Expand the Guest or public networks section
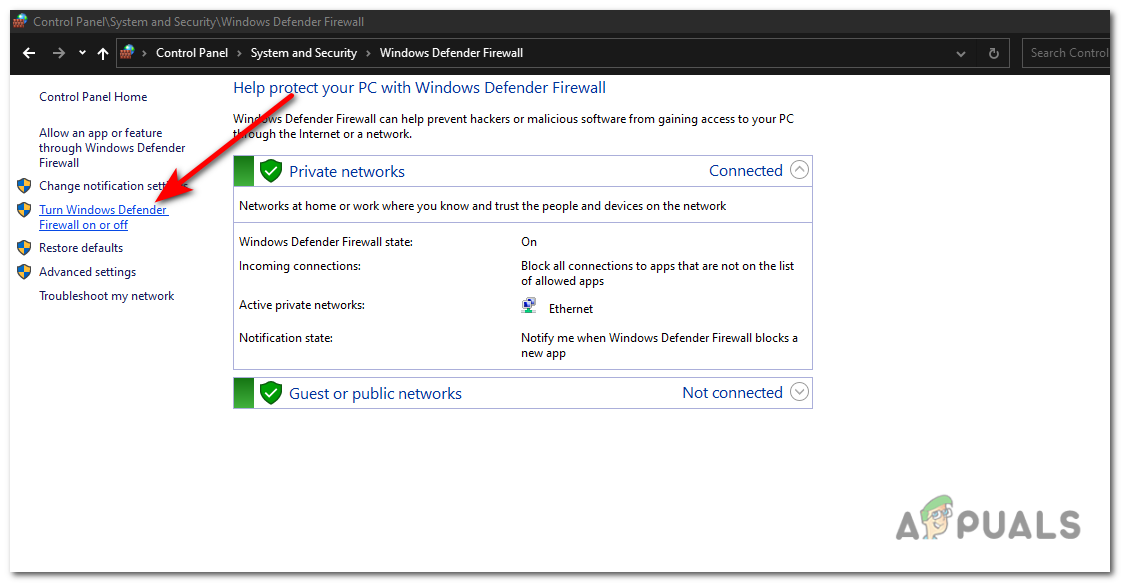This screenshot has width=1121, height=583. pyautogui.click(x=799, y=391)
